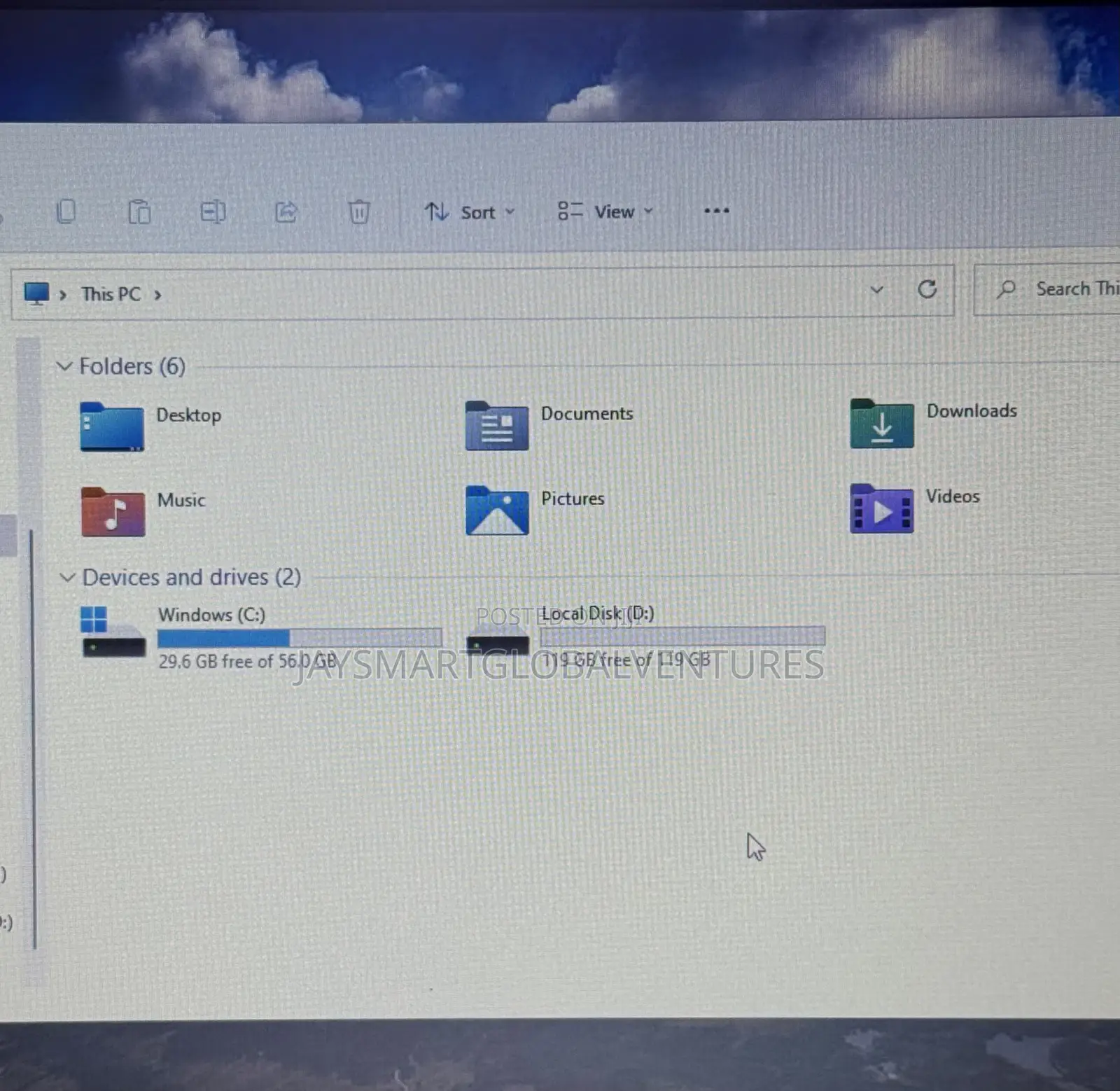Viewport: 1120px width, 1091px height.
Task: Expand the address bar history dropdown
Action: click(876, 289)
